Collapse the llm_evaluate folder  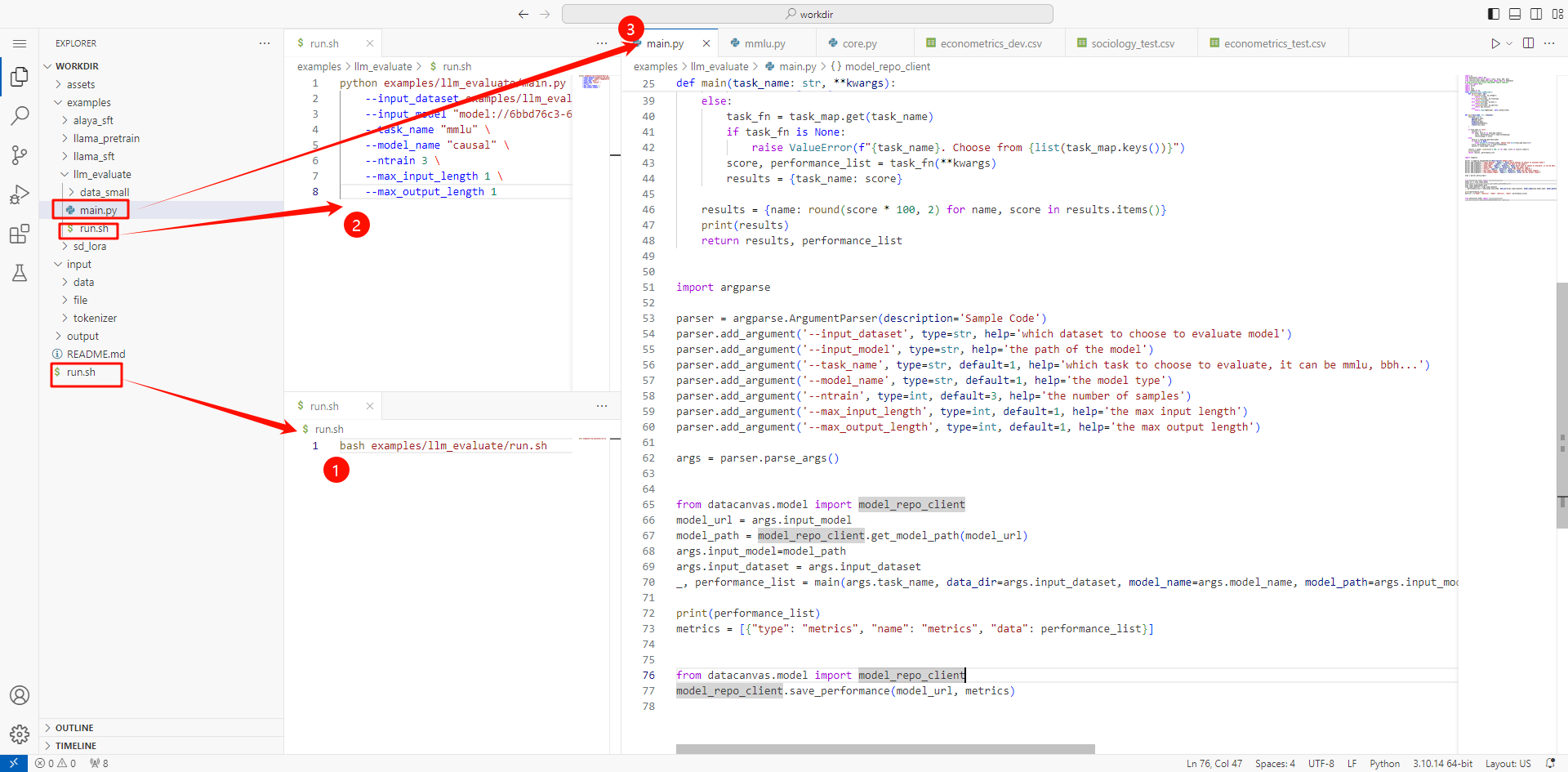click(x=101, y=174)
